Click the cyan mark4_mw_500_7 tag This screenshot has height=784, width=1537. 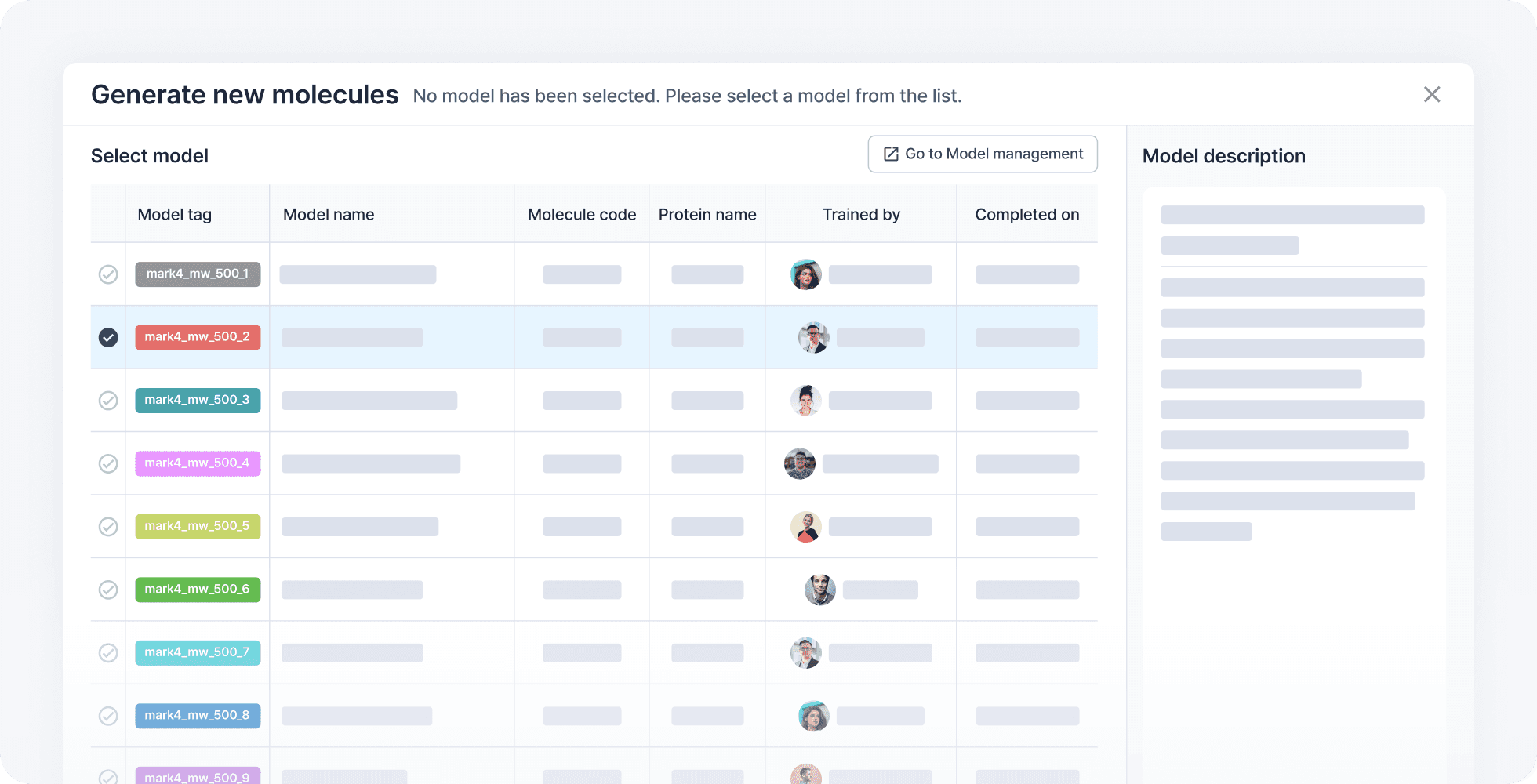tap(198, 653)
